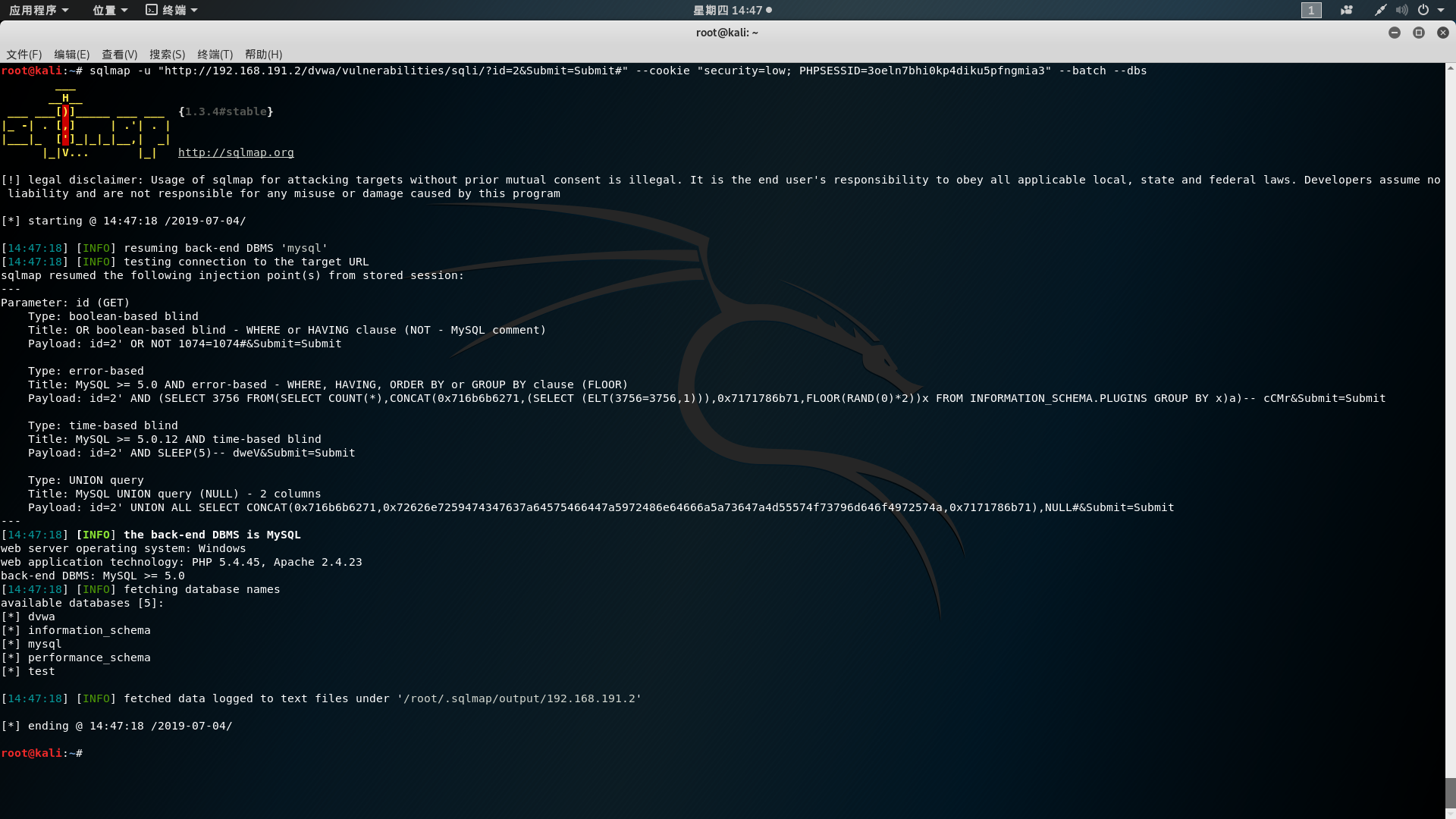The image size is (1456, 819).
Task: Open the 编辑(E) menu
Action: [72, 55]
